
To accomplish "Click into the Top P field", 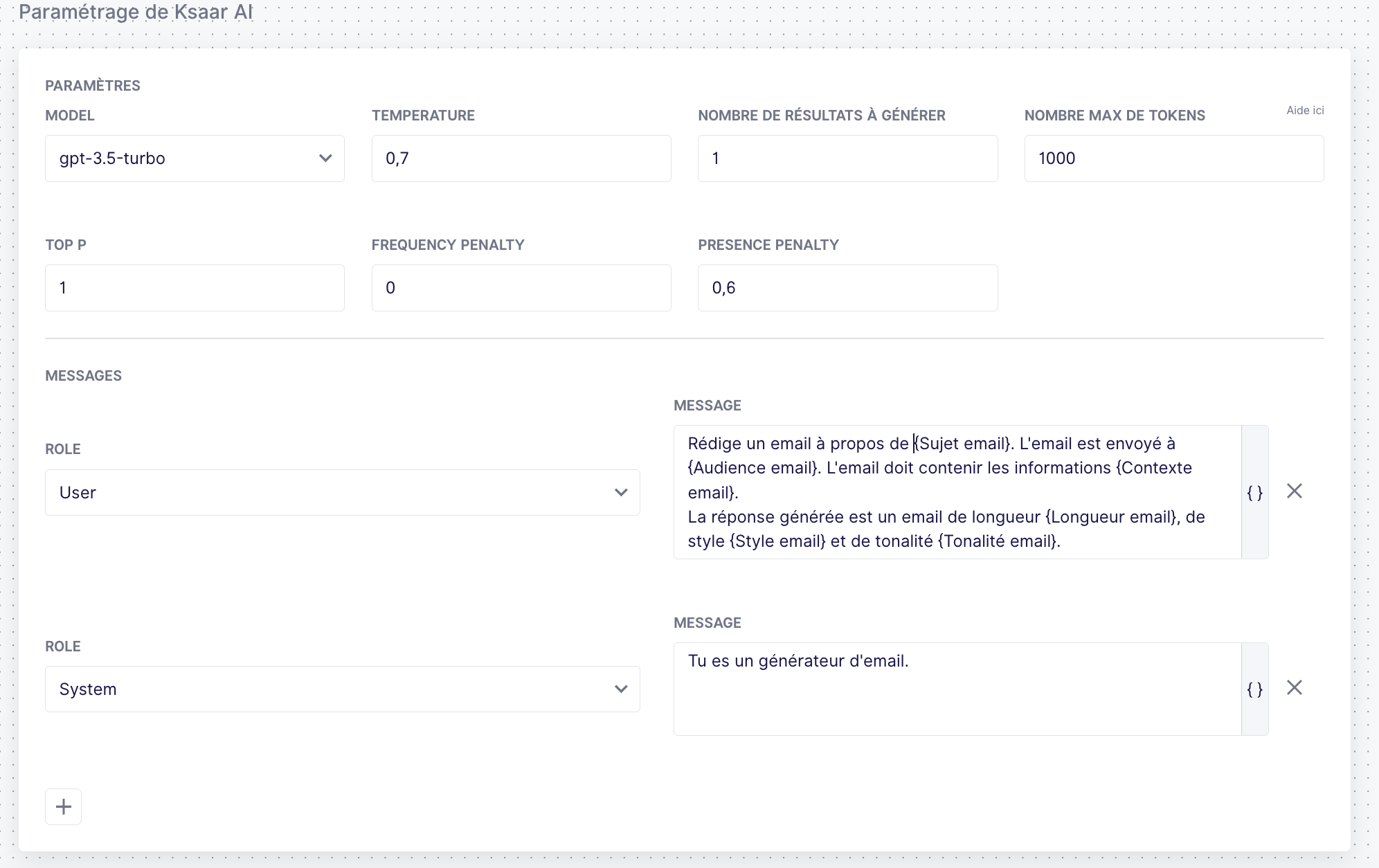I will [195, 288].
